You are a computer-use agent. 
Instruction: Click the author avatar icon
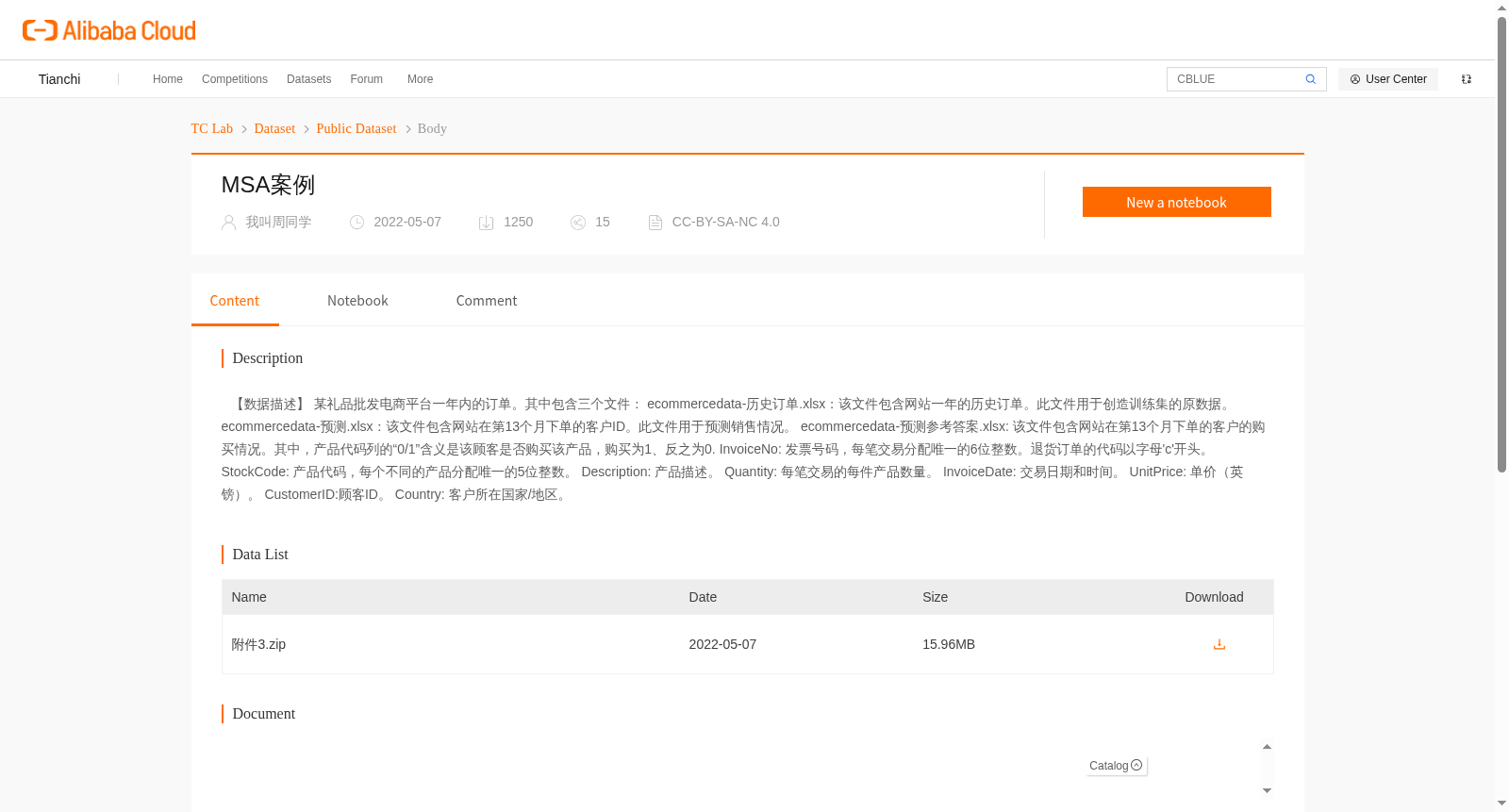[228, 223]
